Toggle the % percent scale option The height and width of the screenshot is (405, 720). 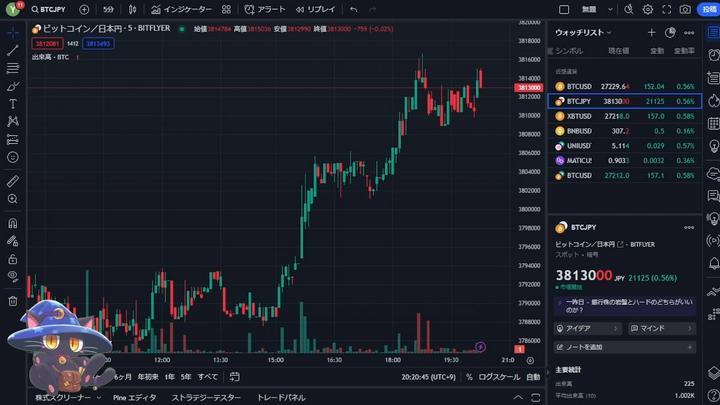tap(471, 377)
